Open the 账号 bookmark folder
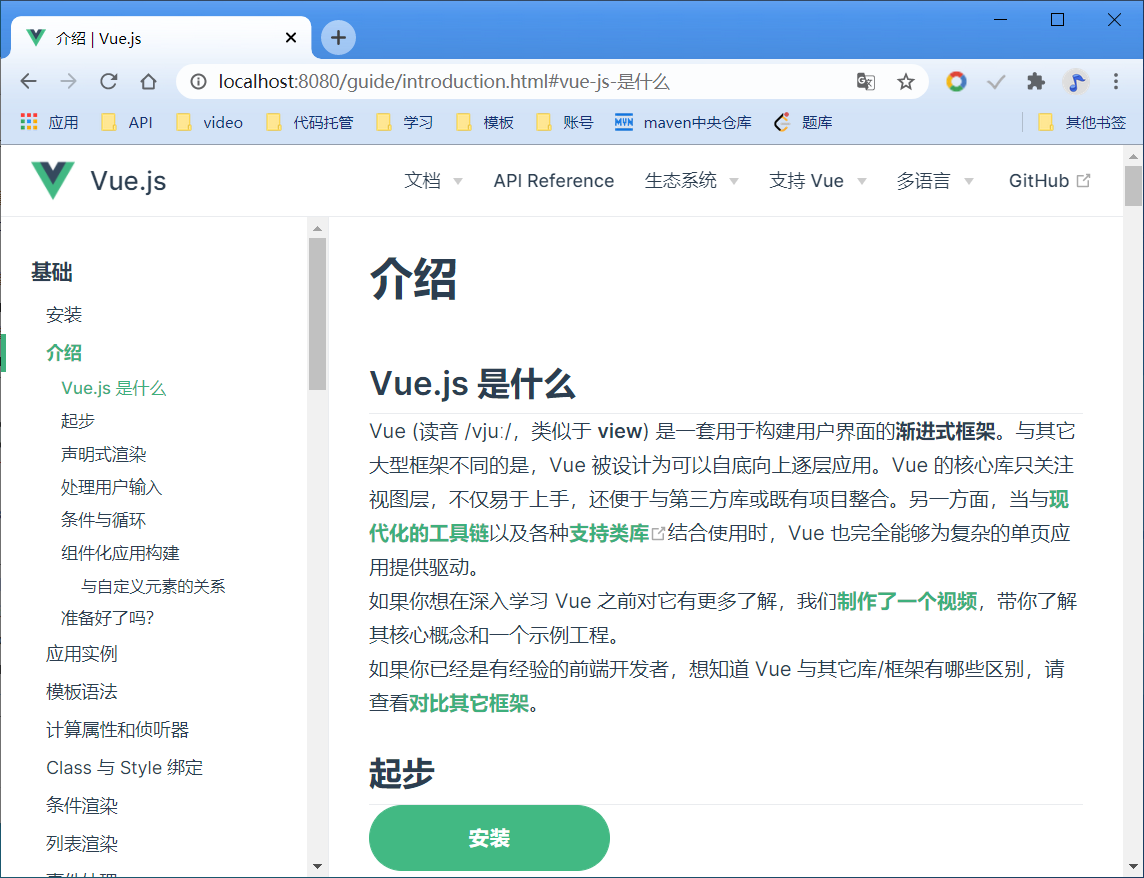This screenshot has height=878, width=1144. pyautogui.click(x=564, y=122)
